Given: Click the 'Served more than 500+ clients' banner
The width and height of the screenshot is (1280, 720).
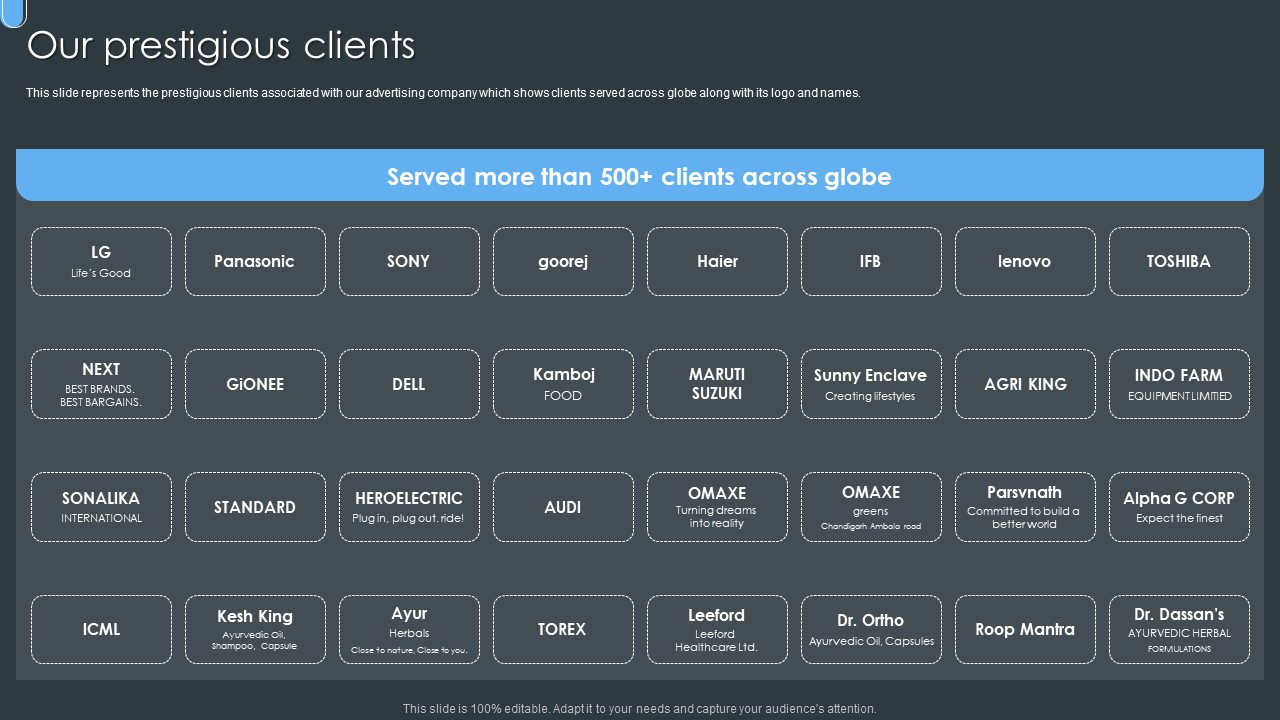Looking at the screenshot, I should (640, 176).
